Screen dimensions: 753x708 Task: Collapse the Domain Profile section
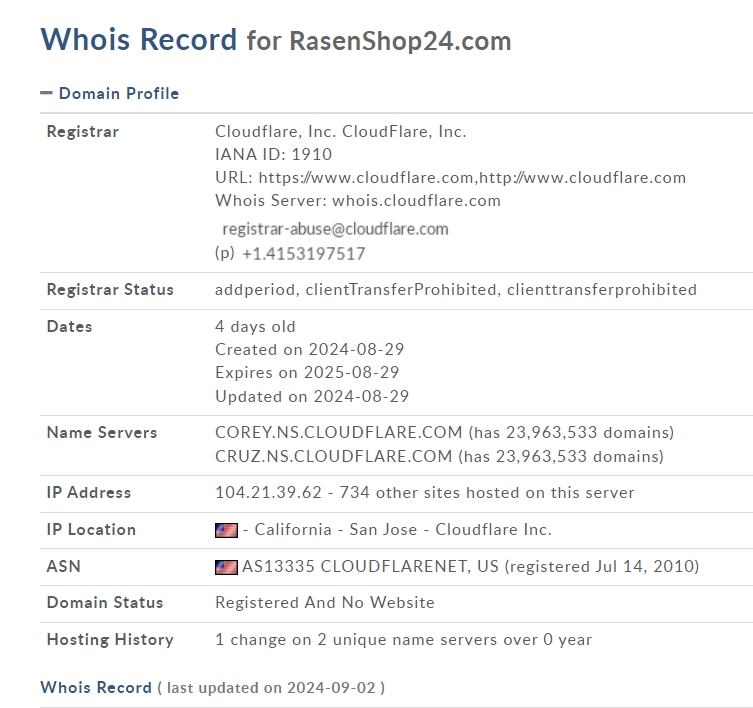[46, 93]
